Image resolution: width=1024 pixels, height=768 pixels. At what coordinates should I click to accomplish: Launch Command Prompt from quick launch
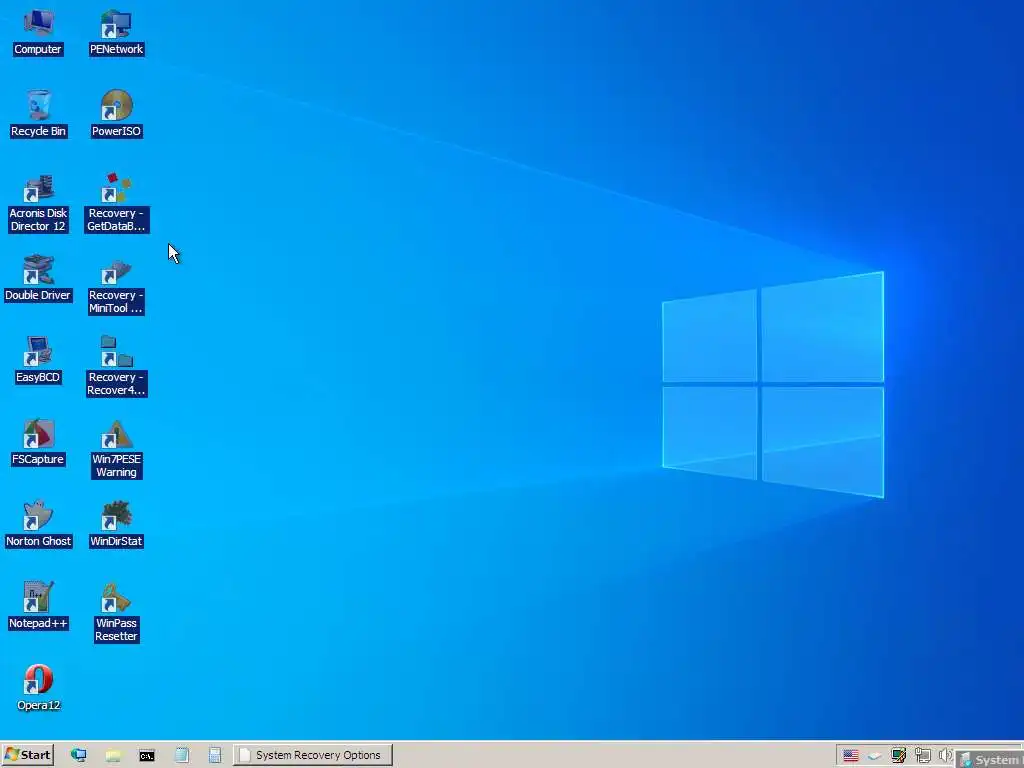147,756
